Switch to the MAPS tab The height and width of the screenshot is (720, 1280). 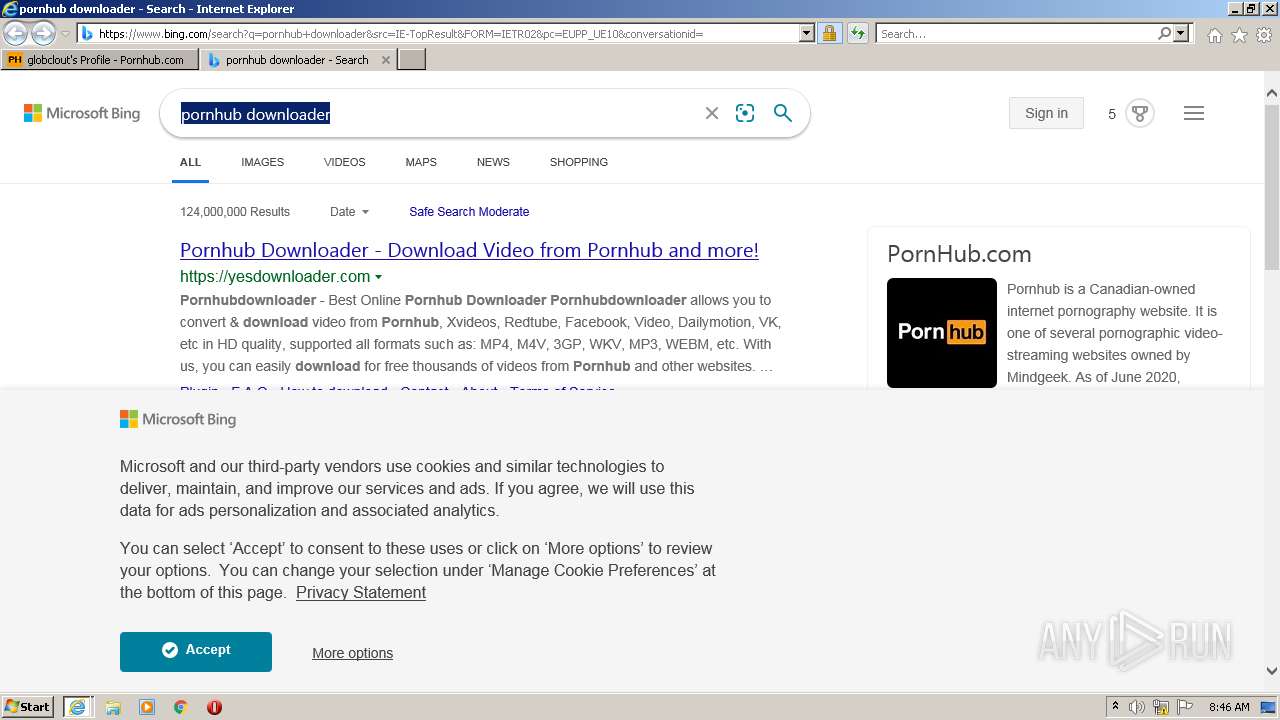pyautogui.click(x=421, y=162)
